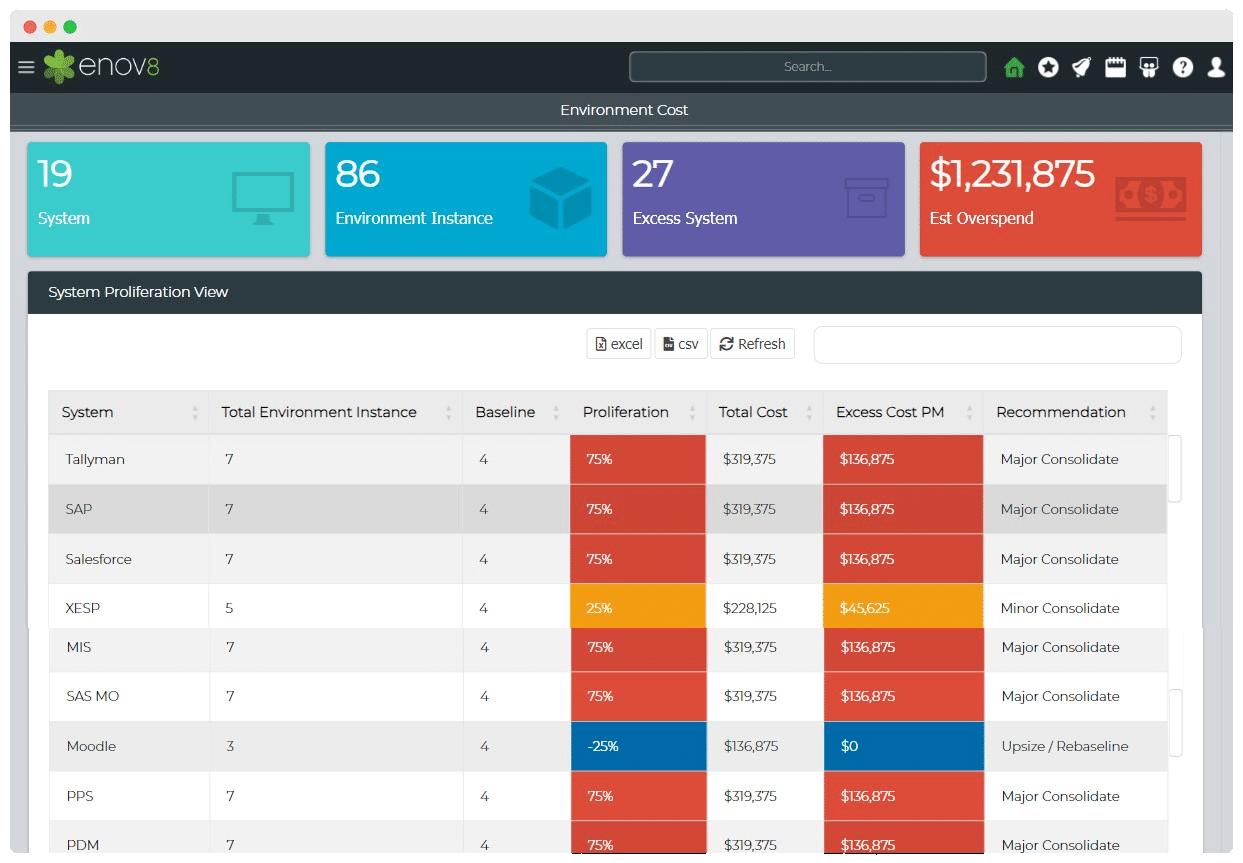
Task: Open the calendar icon in header
Action: (1115, 67)
